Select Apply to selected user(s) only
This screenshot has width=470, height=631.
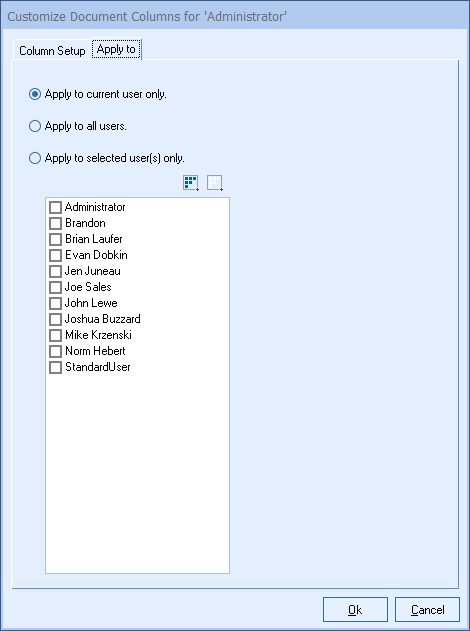coord(35,158)
